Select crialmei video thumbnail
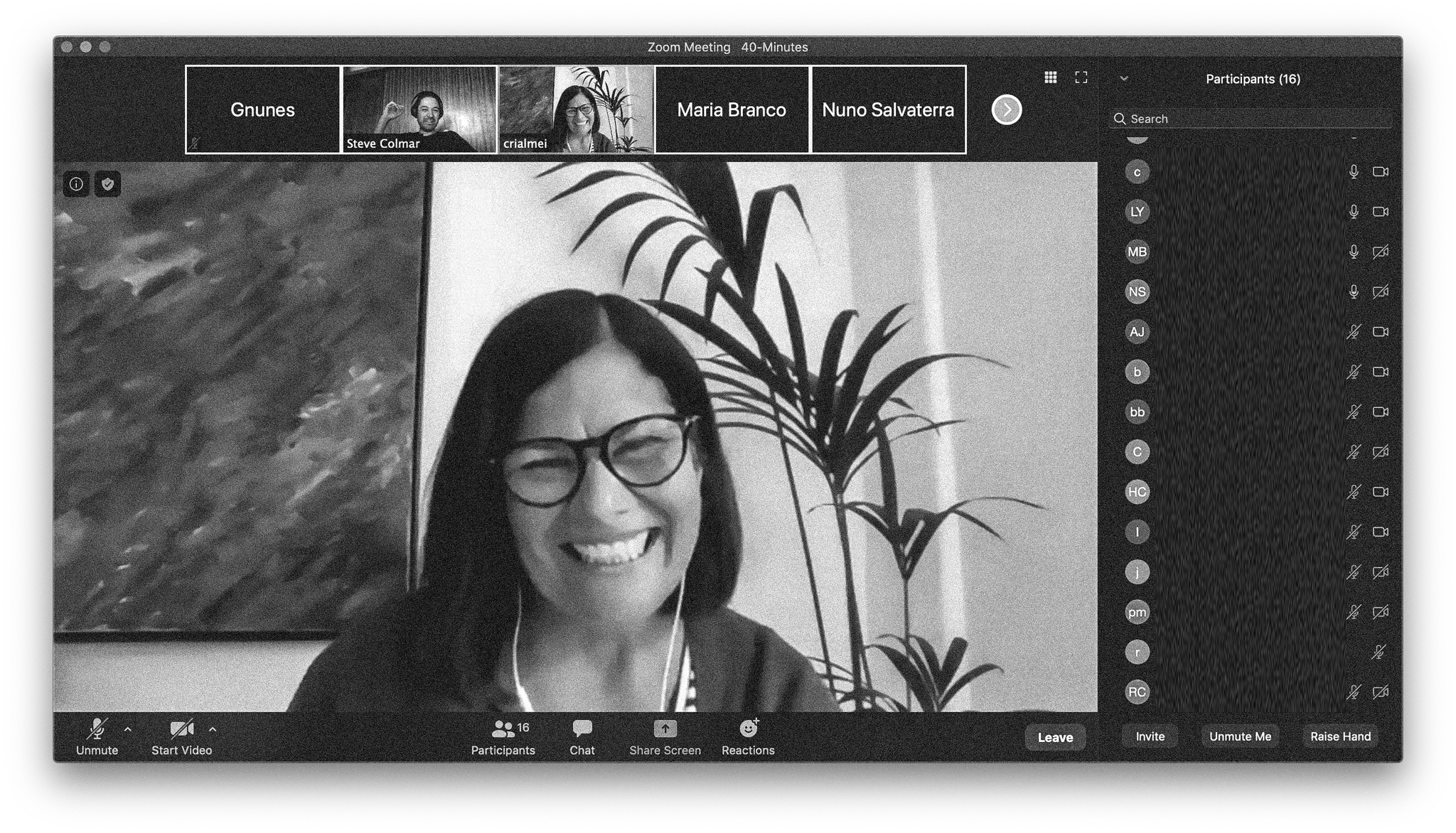 pyautogui.click(x=575, y=109)
